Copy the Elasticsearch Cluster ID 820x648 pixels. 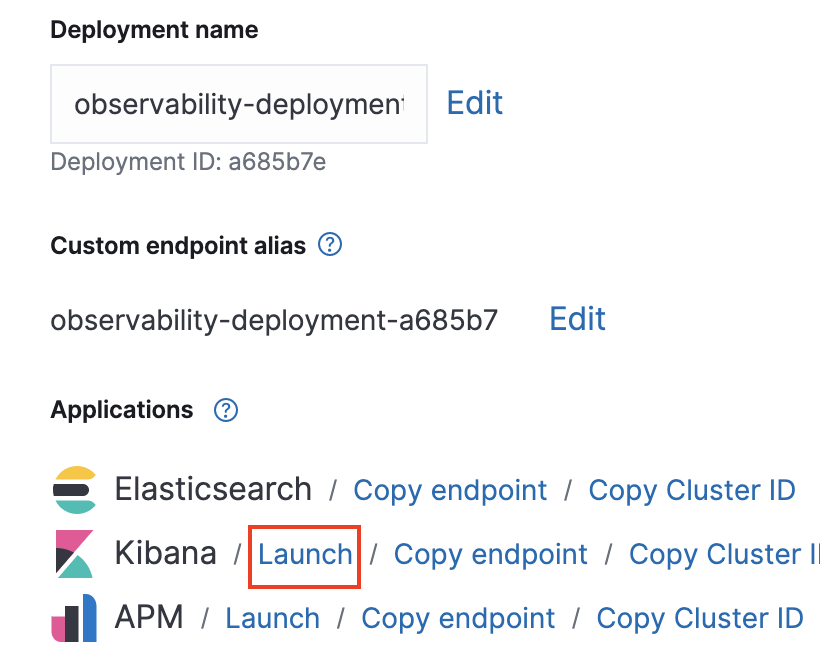tap(692, 490)
